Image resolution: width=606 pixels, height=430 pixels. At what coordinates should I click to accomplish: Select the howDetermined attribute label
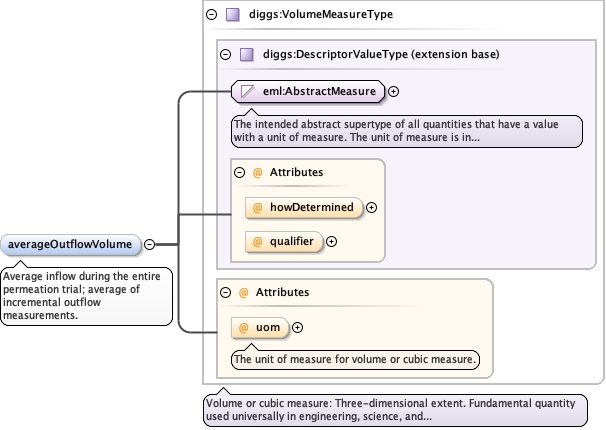(x=311, y=208)
